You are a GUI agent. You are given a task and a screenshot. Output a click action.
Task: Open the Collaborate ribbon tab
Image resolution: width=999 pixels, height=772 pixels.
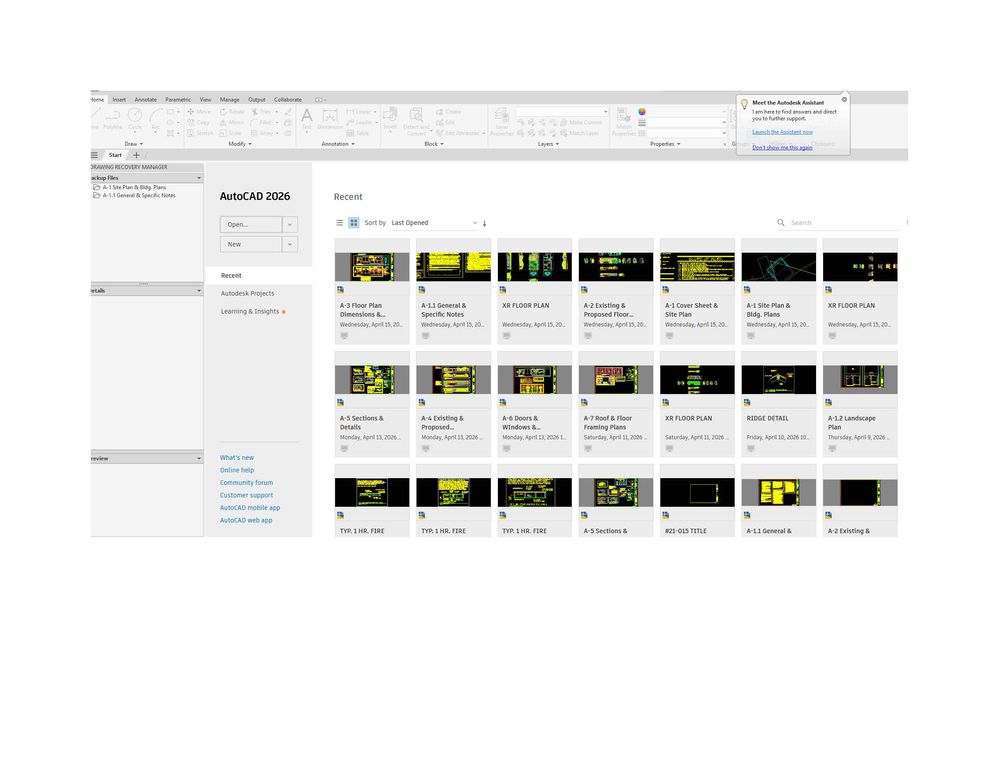click(x=288, y=99)
